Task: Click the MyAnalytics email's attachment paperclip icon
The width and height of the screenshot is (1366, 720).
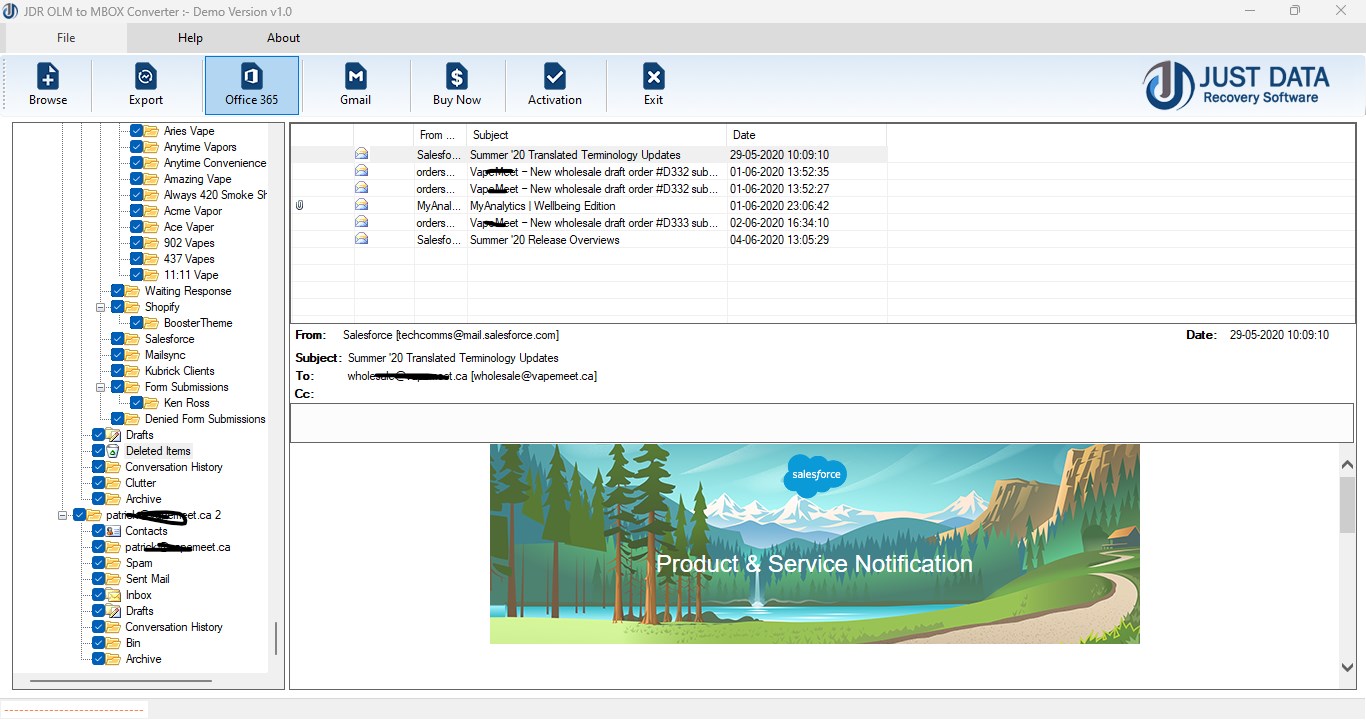Action: tap(300, 206)
